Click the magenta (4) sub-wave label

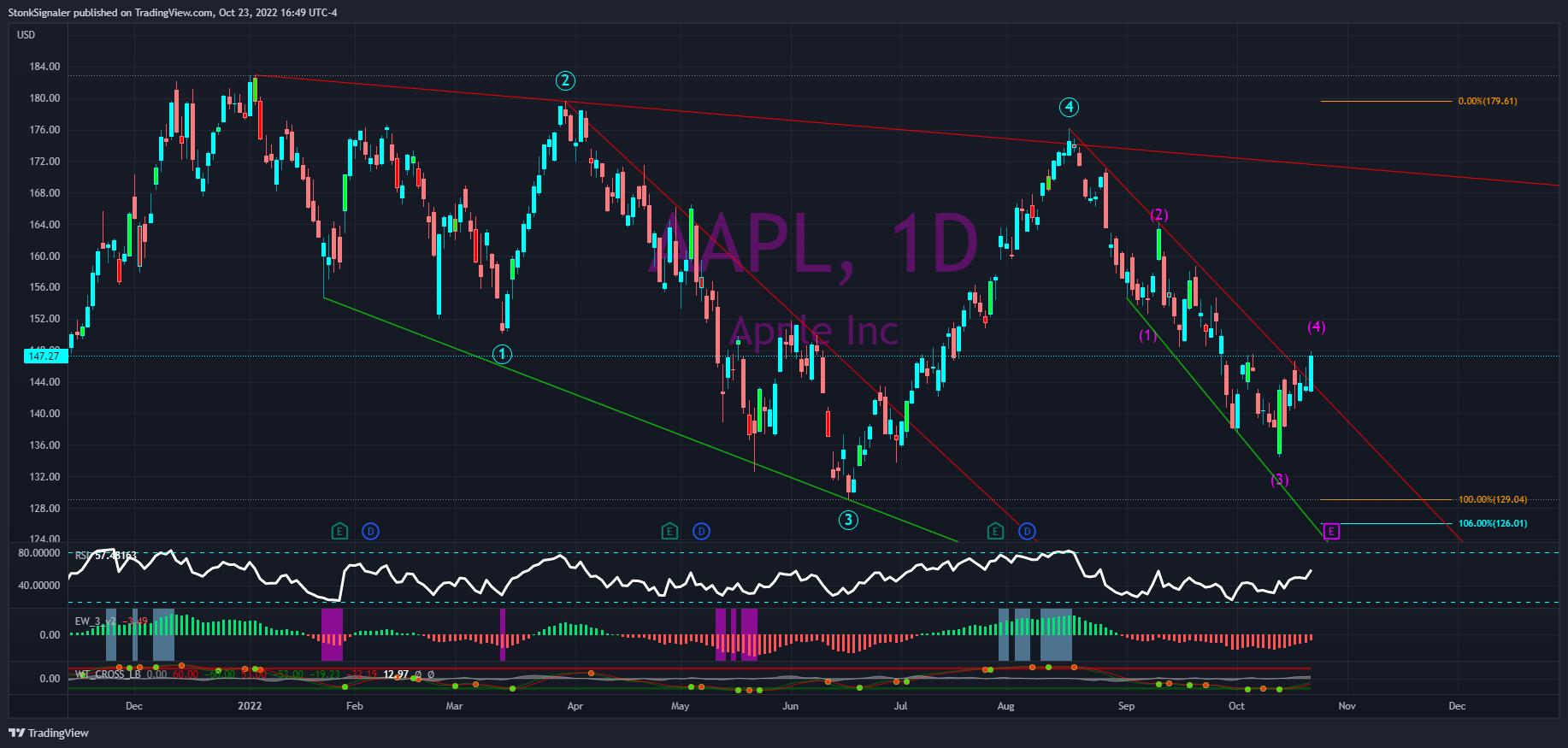click(1317, 327)
